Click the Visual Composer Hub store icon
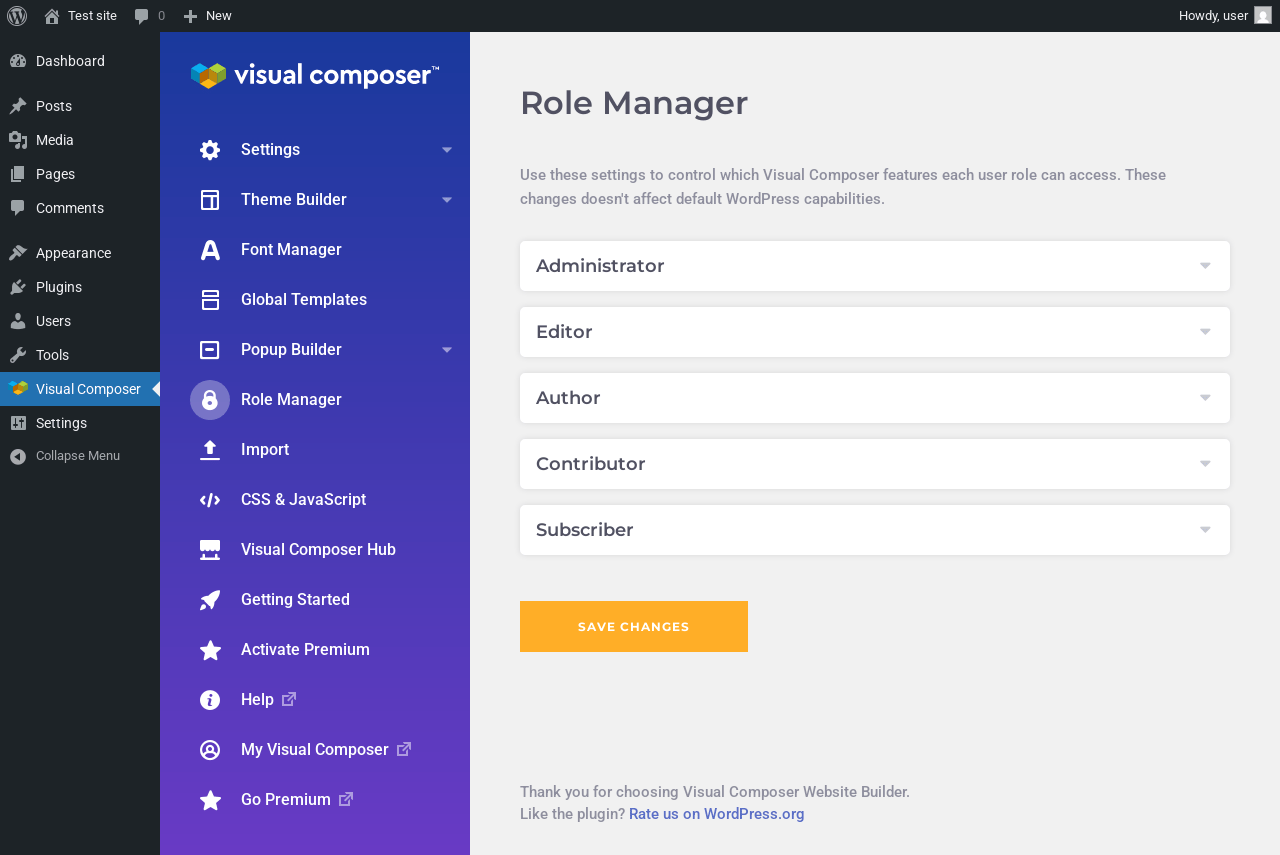The image size is (1280, 855). 210,550
